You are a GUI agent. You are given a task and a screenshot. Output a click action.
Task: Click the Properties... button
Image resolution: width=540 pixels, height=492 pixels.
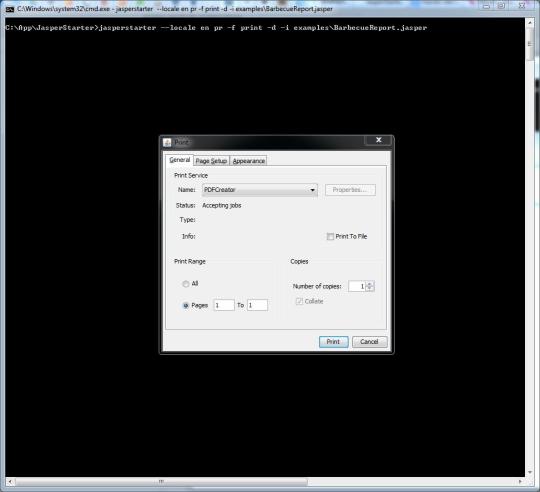click(x=350, y=190)
